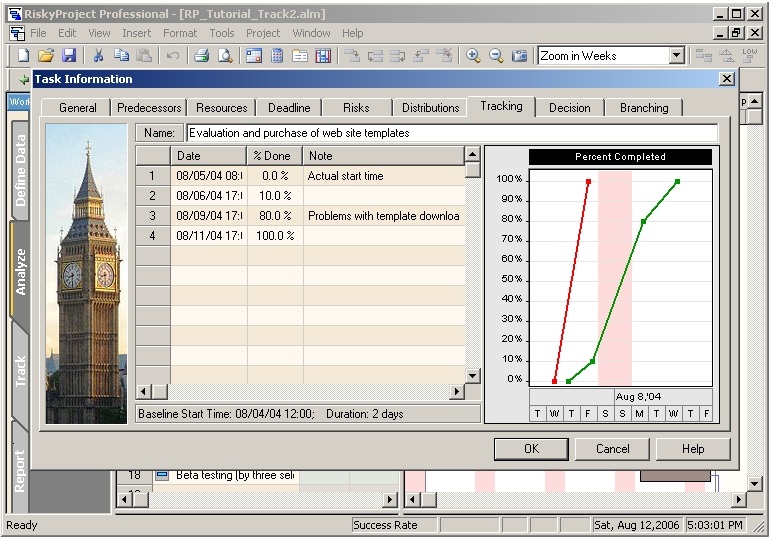770x538 pixels.
Task: Click the task information card icon
Action: [300, 55]
